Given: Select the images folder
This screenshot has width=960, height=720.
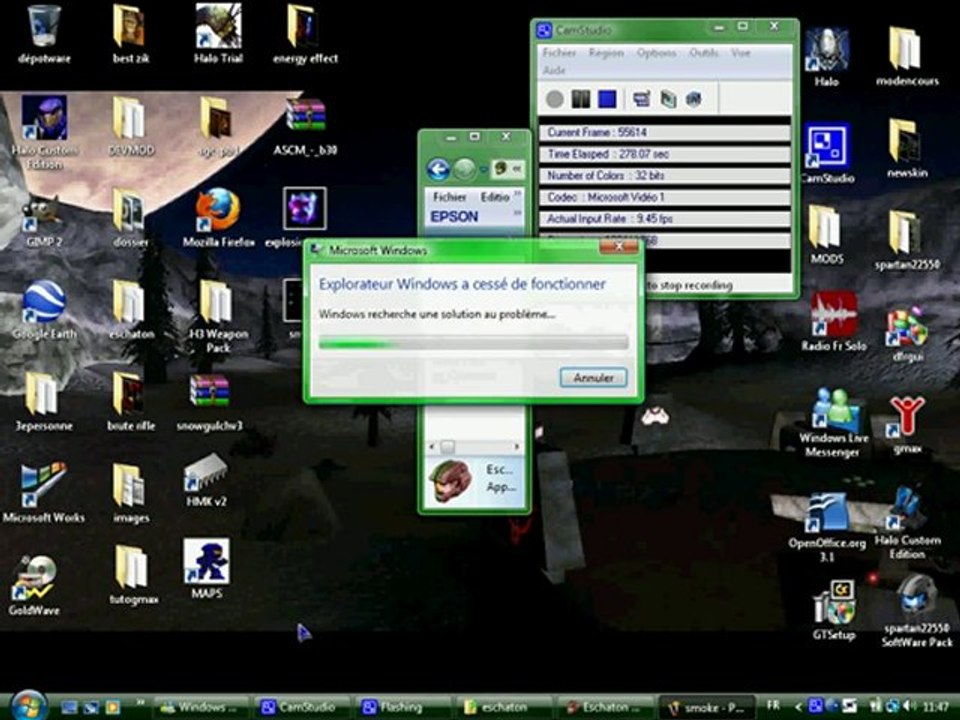Looking at the screenshot, I should tap(130, 493).
